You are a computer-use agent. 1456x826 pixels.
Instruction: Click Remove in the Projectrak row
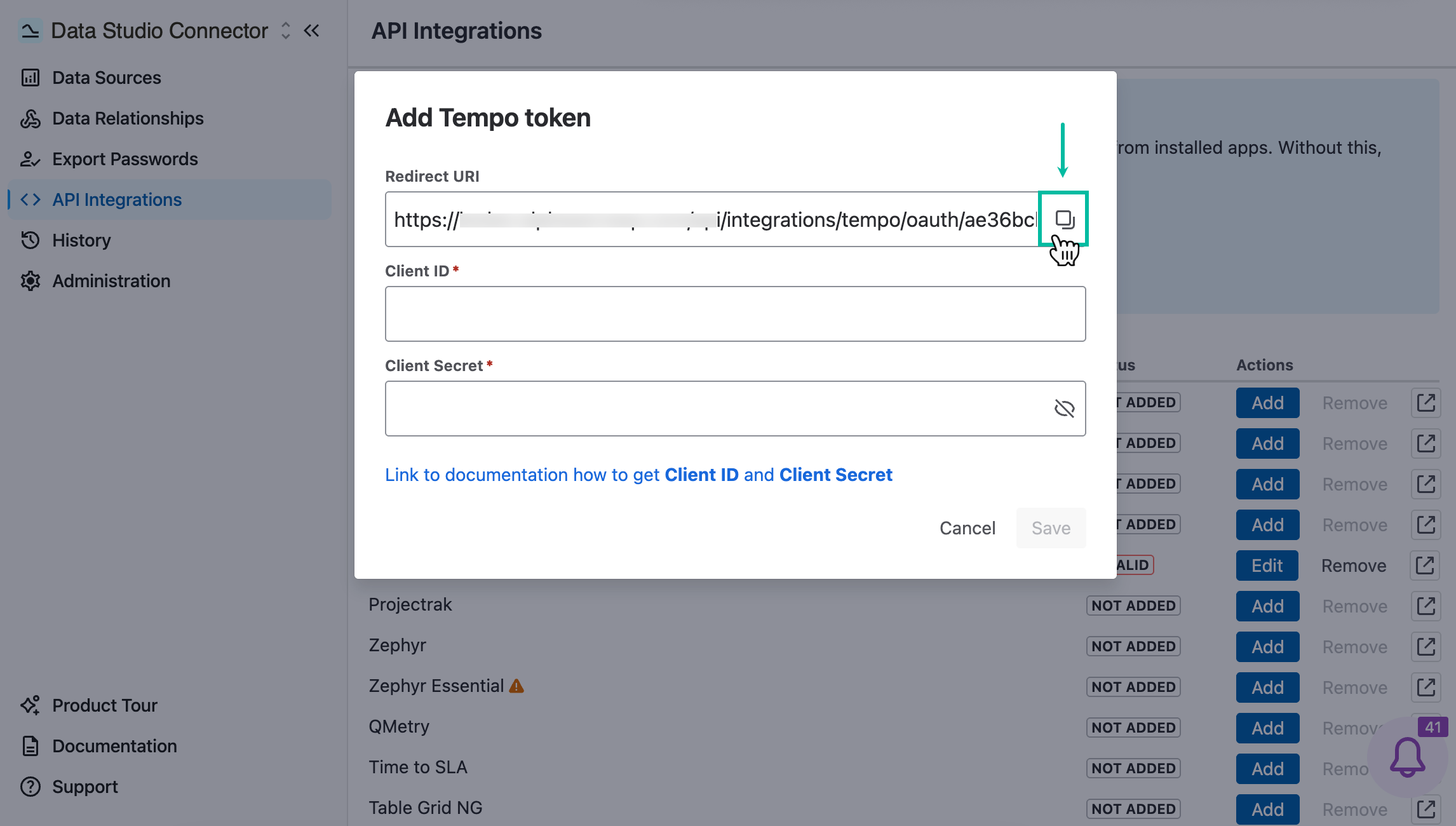(x=1355, y=606)
